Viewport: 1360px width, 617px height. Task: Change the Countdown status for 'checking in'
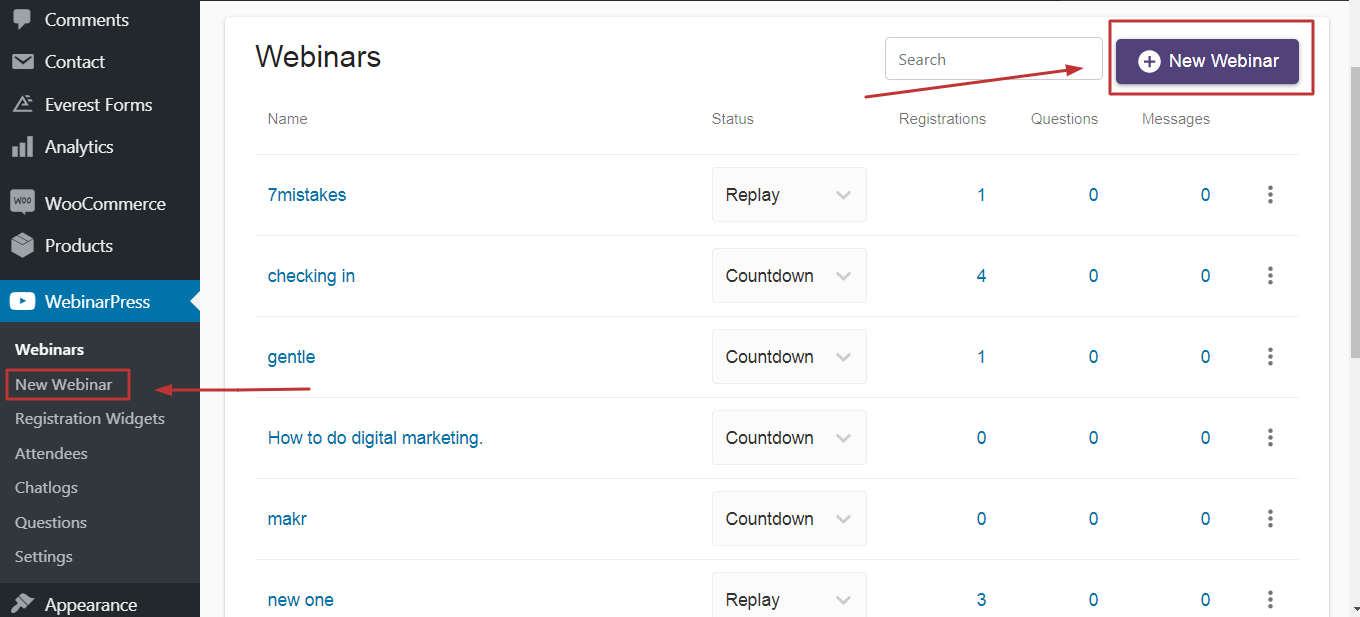click(789, 275)
